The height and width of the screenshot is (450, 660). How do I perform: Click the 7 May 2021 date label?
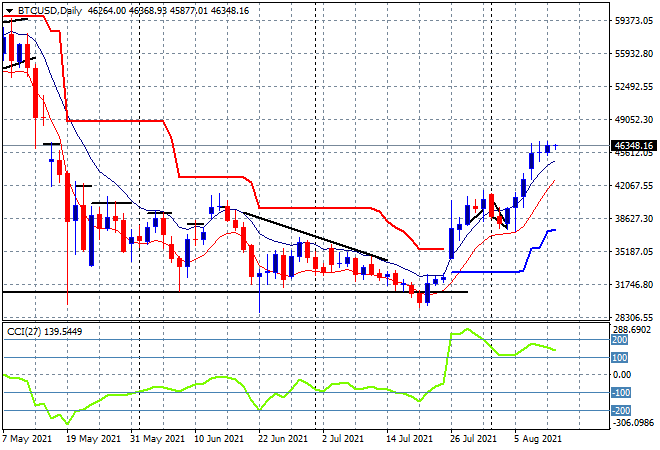click(x=27, y=438)
